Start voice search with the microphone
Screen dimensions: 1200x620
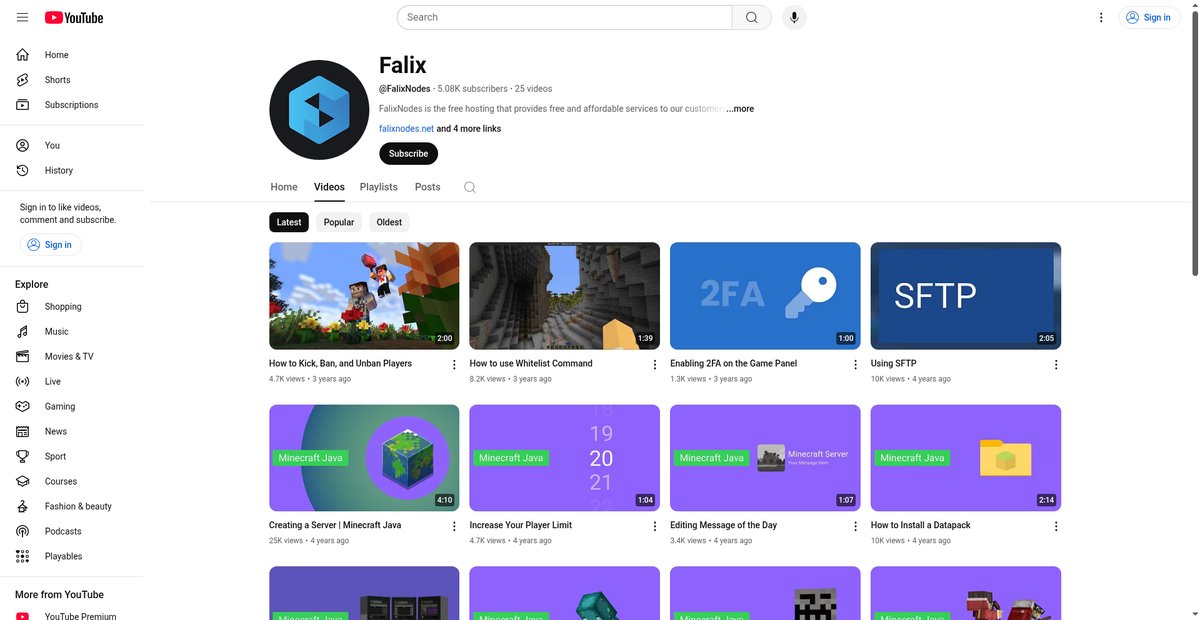[794, 17]
